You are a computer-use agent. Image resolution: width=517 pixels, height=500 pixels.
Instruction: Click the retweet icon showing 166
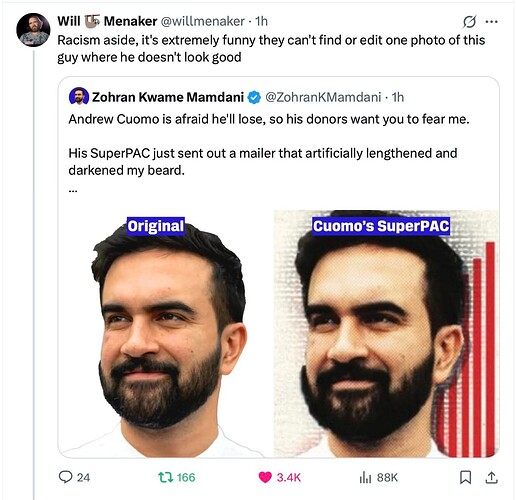click(x=166, y=477)
